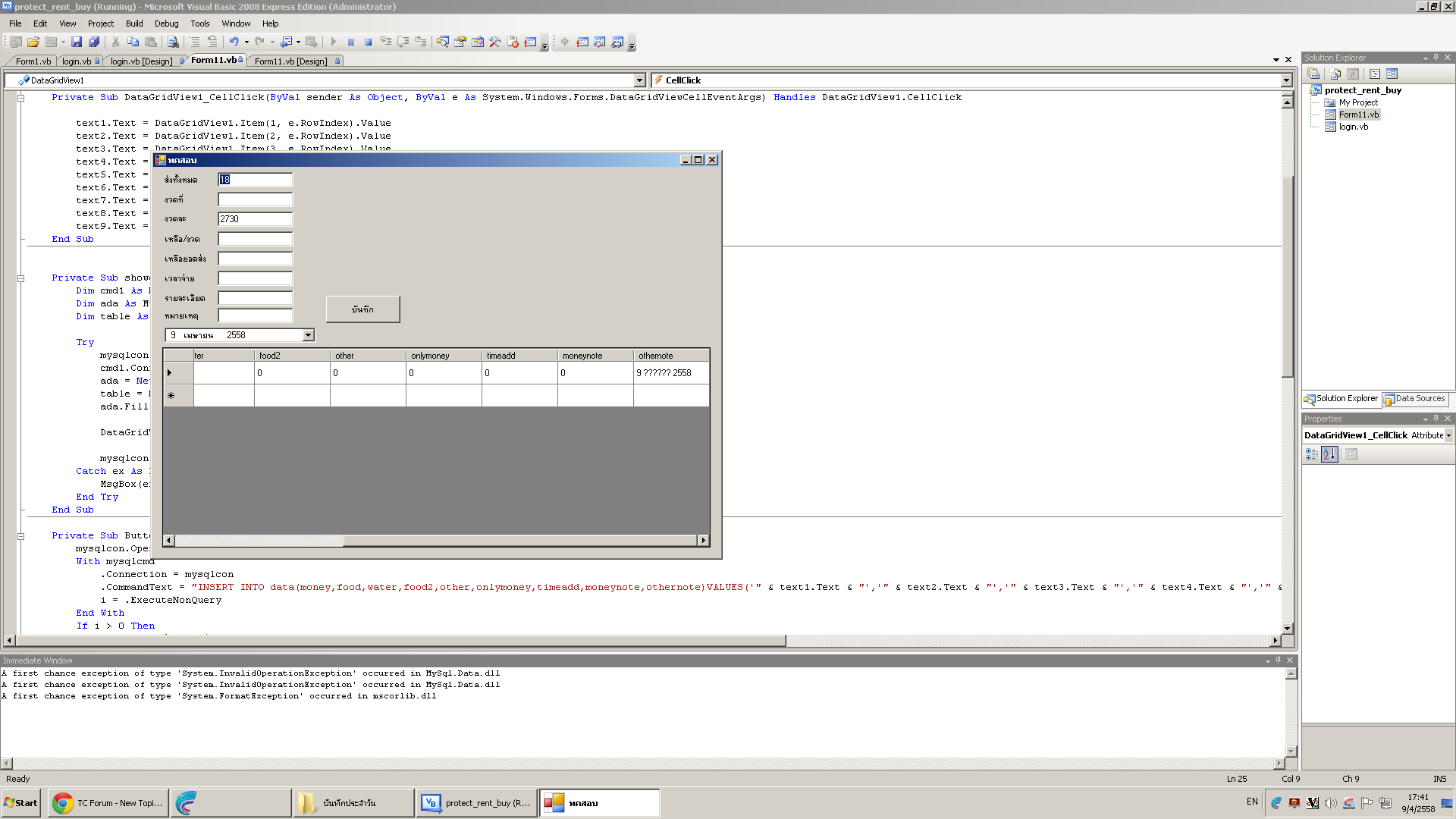
Task: Click the Undo arrow icon in toolbar
Action: point(234,42)
